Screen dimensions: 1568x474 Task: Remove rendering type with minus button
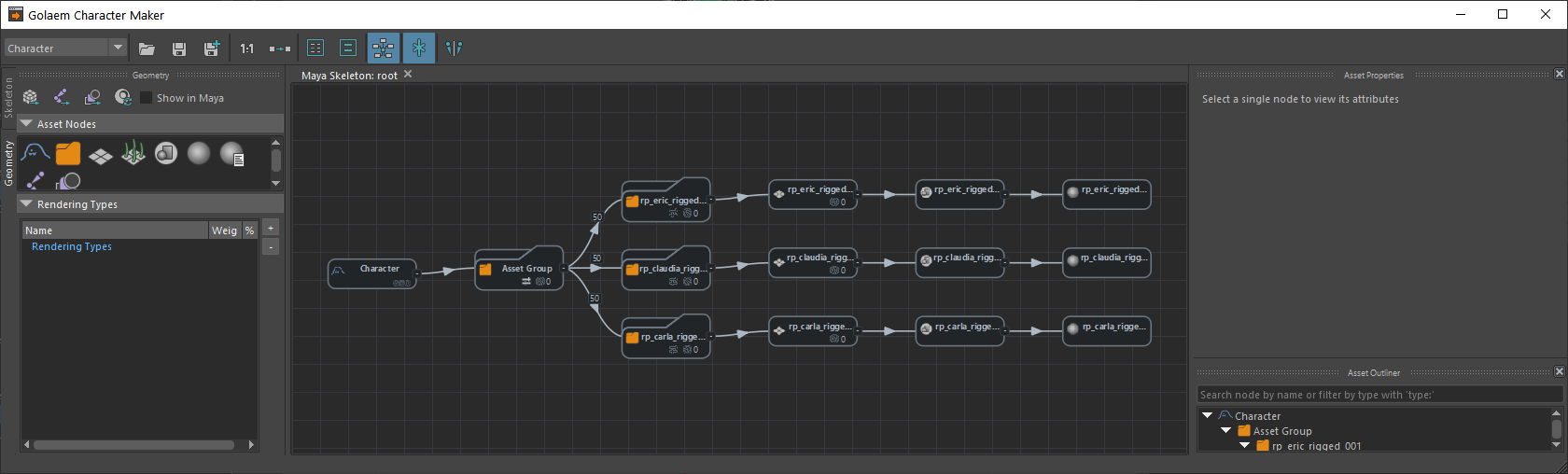(271, 247)
